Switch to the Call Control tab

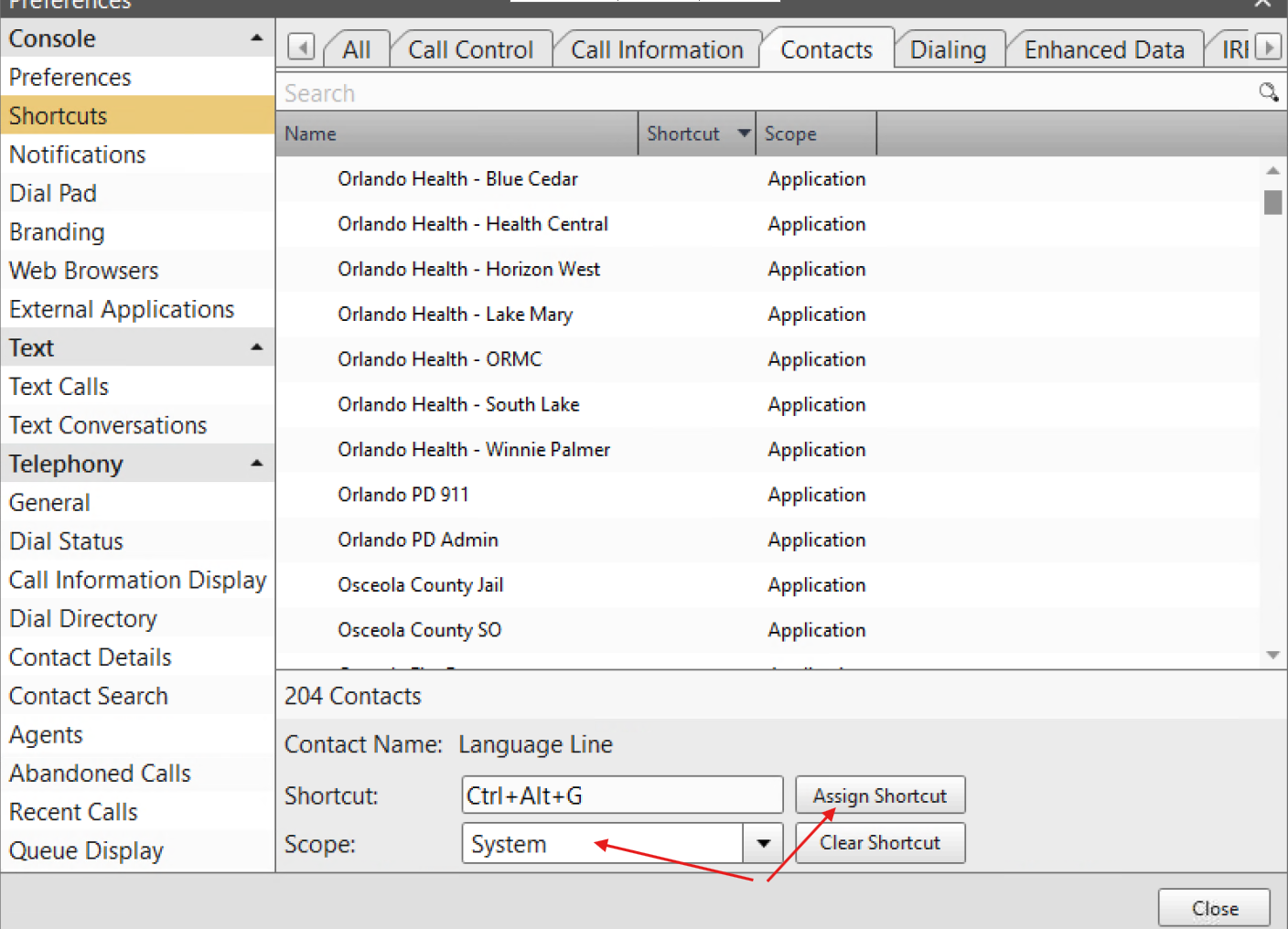(470, 49)
